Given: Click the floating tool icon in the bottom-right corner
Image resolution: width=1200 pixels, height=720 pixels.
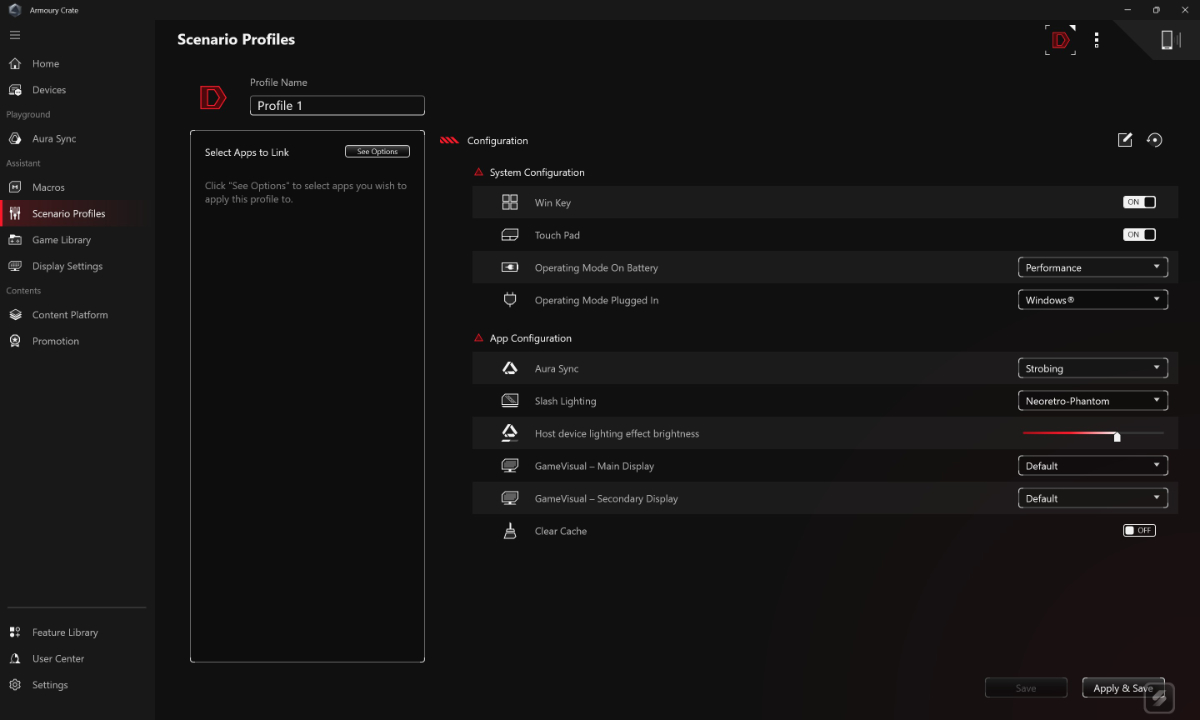Looking at the screenshot, I should click(x=1159, y=698).
